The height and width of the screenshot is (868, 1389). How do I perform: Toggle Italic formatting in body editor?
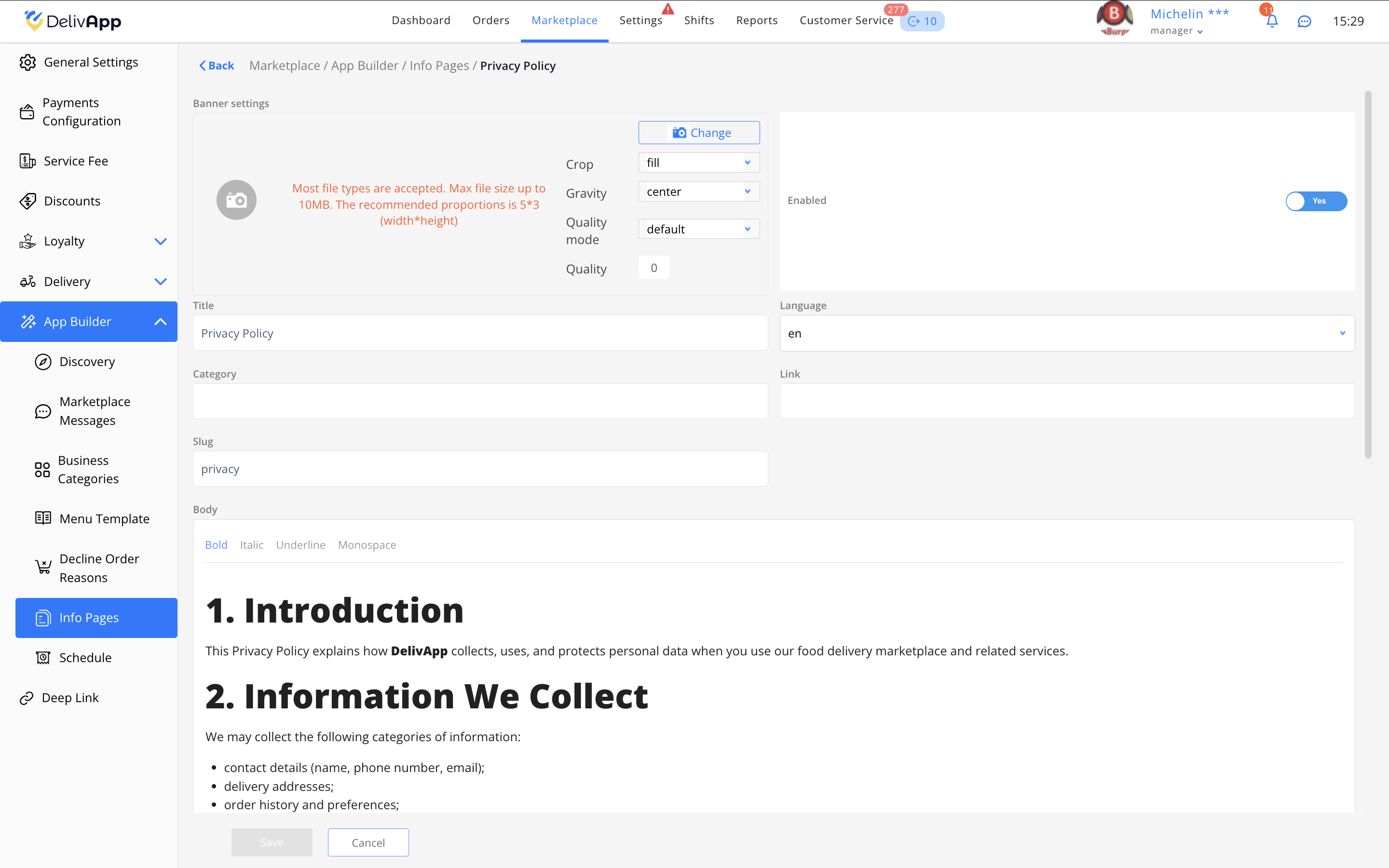pos(251,545)
